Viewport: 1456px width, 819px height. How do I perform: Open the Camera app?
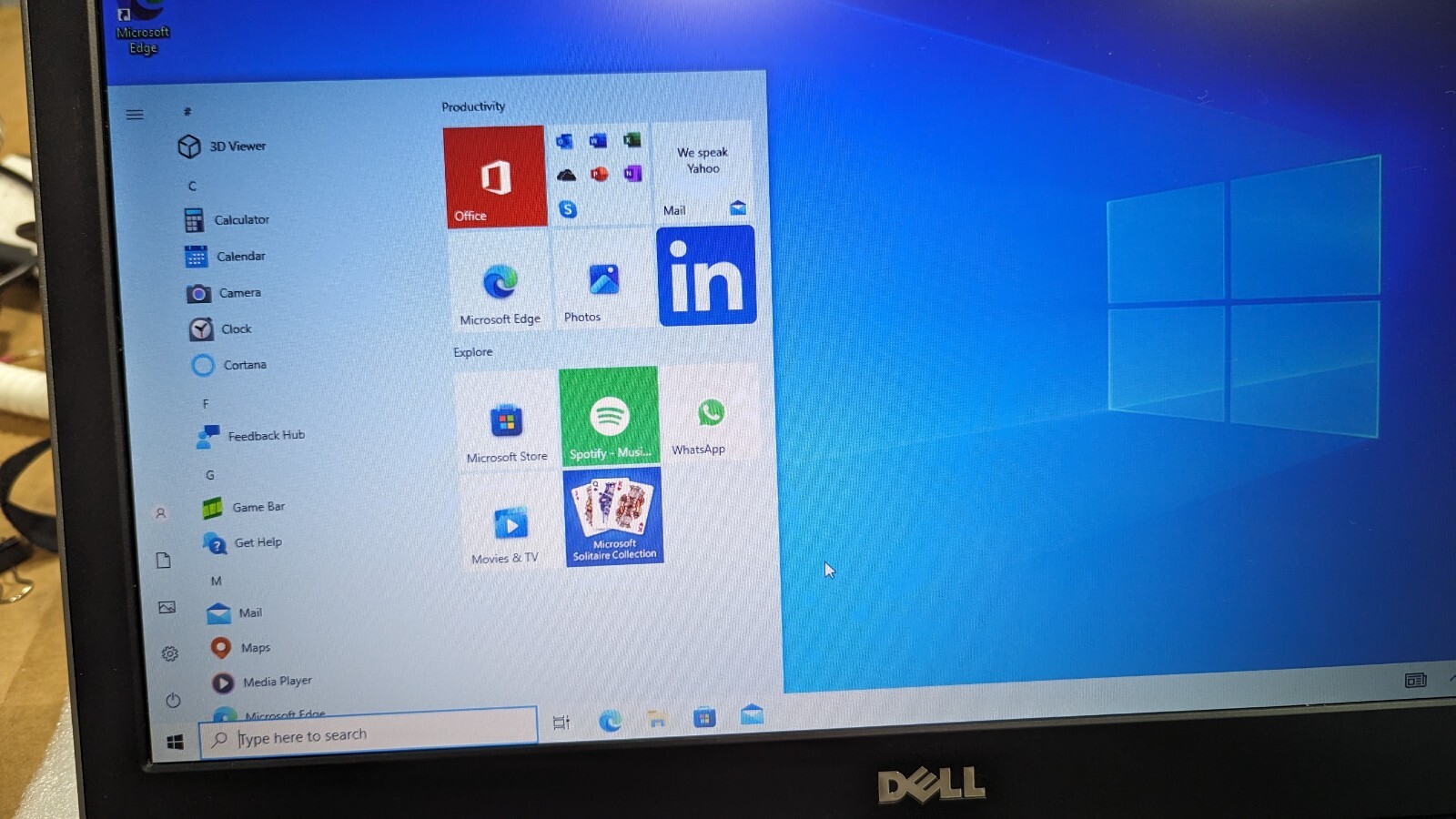225,293
